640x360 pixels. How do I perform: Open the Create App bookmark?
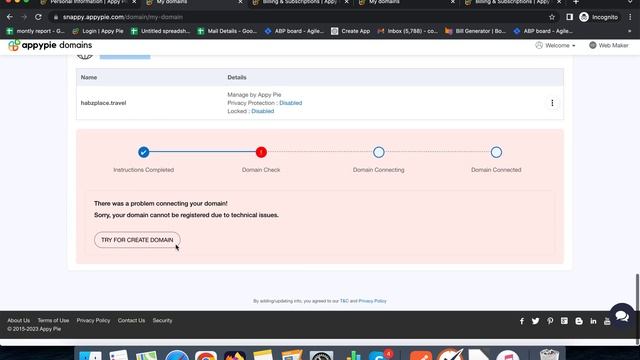351,31
